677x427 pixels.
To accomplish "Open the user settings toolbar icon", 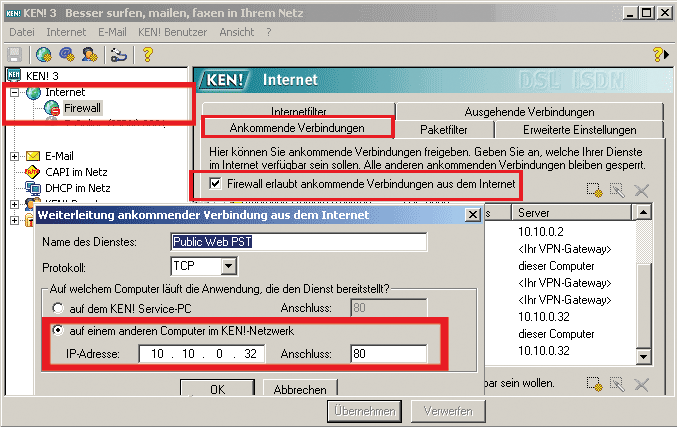I will [x=90, y=54].
